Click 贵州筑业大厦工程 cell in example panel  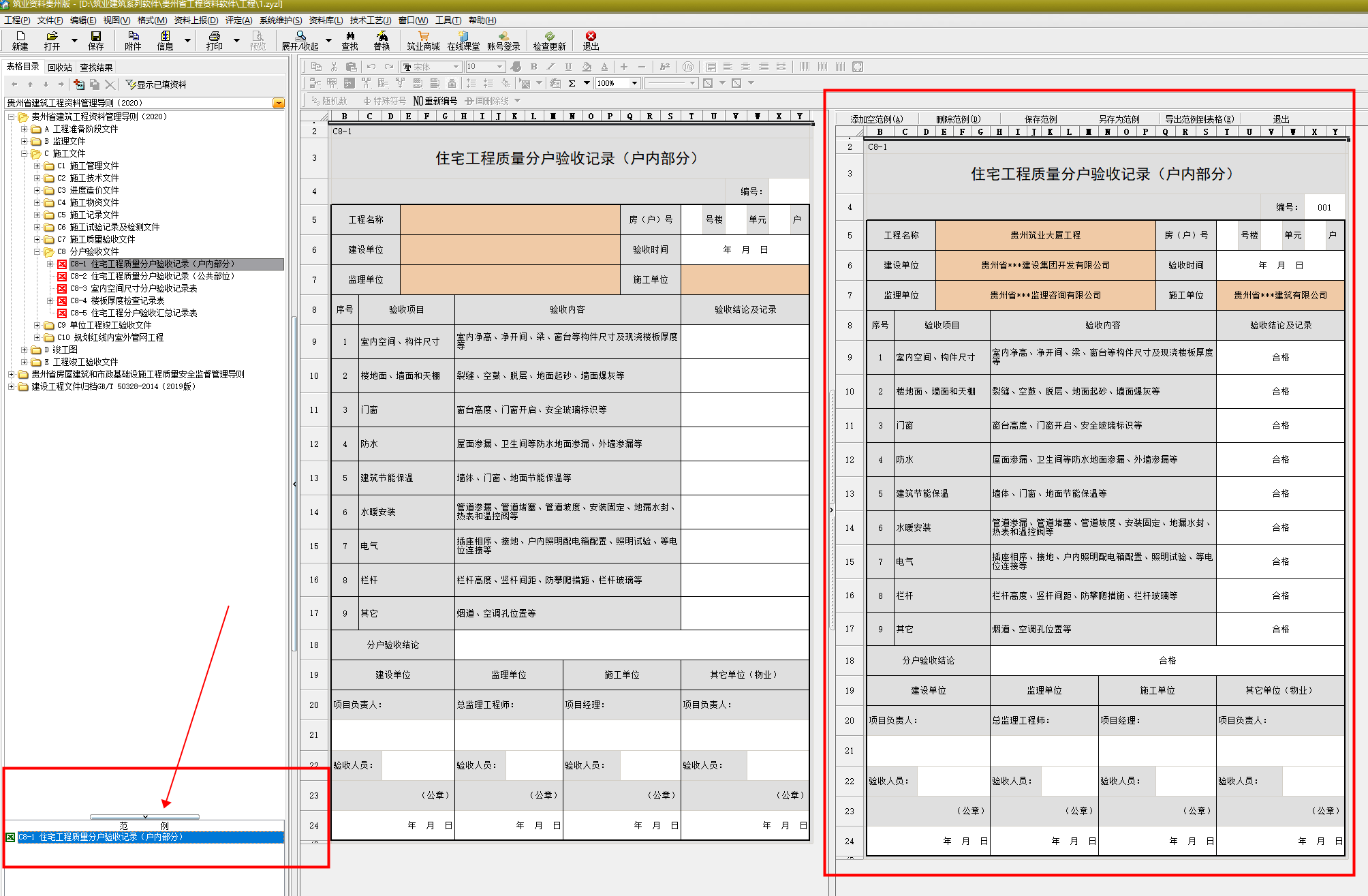click(1045, 235)
